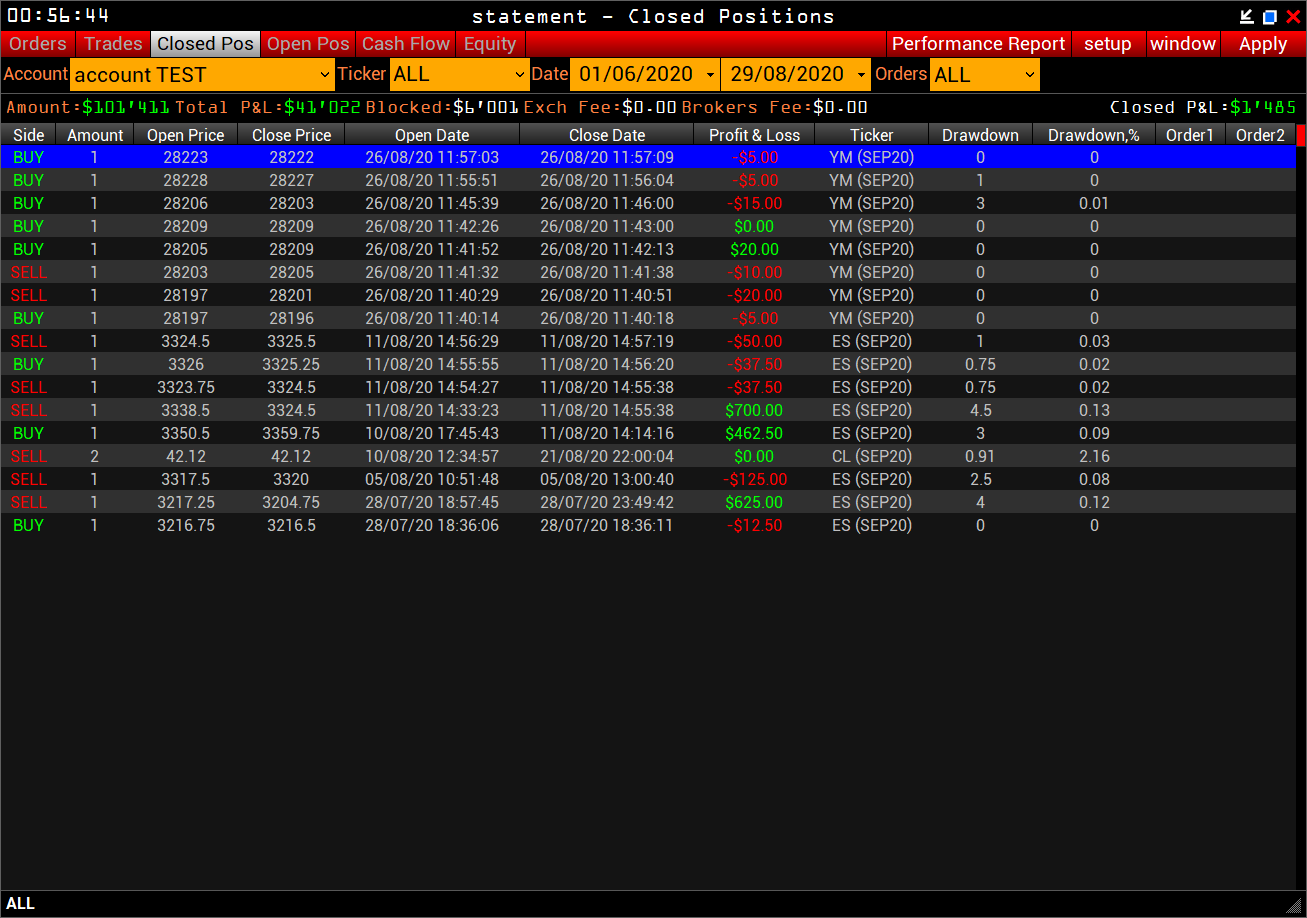Go to the Cash Flow tab
This screenshot has width=1307, height=918.
pos(406,44)
